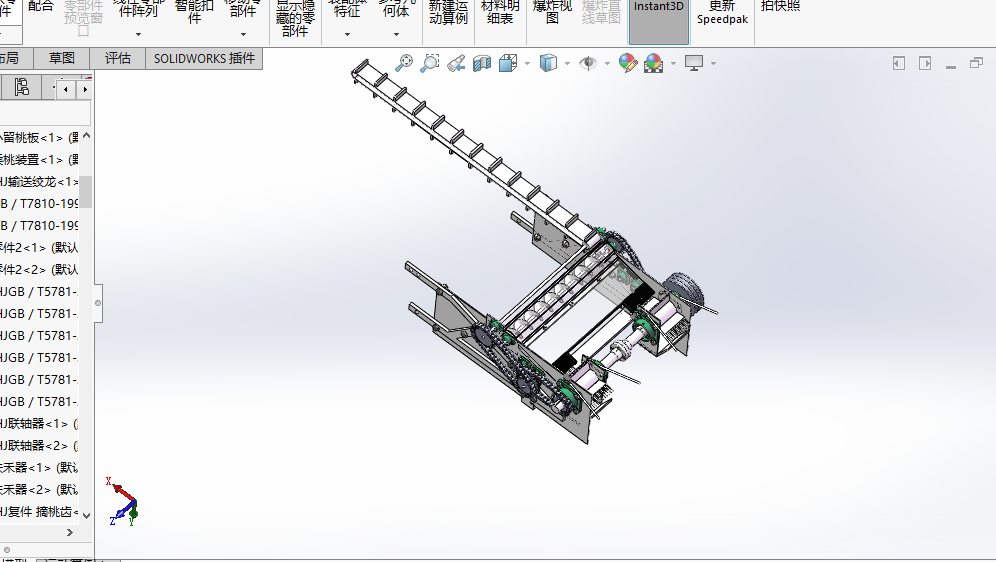996x562 pixels.
Task: Click the Apply Scene icon
Action: pos(654,63)
